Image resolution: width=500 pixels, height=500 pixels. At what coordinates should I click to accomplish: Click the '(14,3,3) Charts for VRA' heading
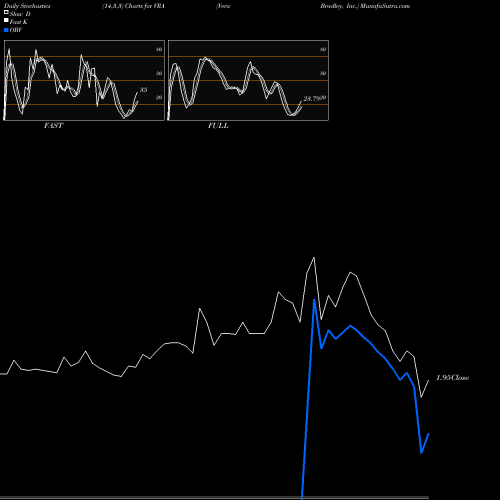pos(134,6)
